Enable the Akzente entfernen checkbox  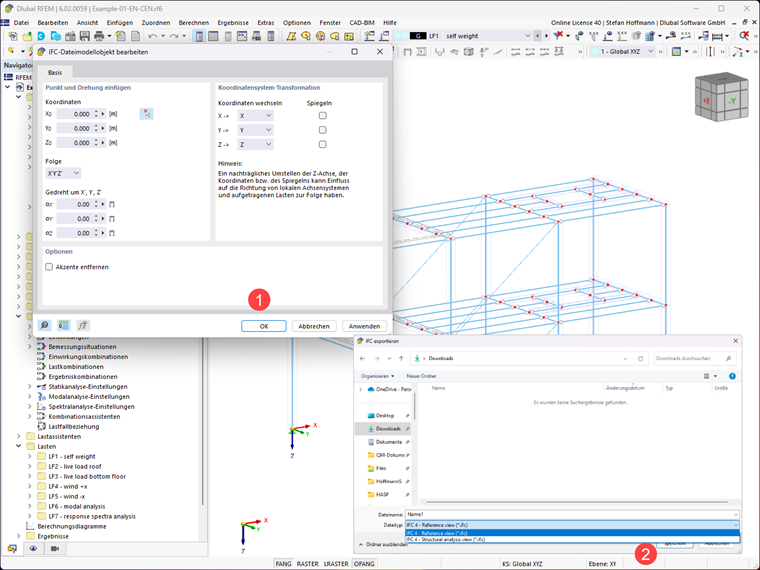pyautogui.click(x=49, y=267)
